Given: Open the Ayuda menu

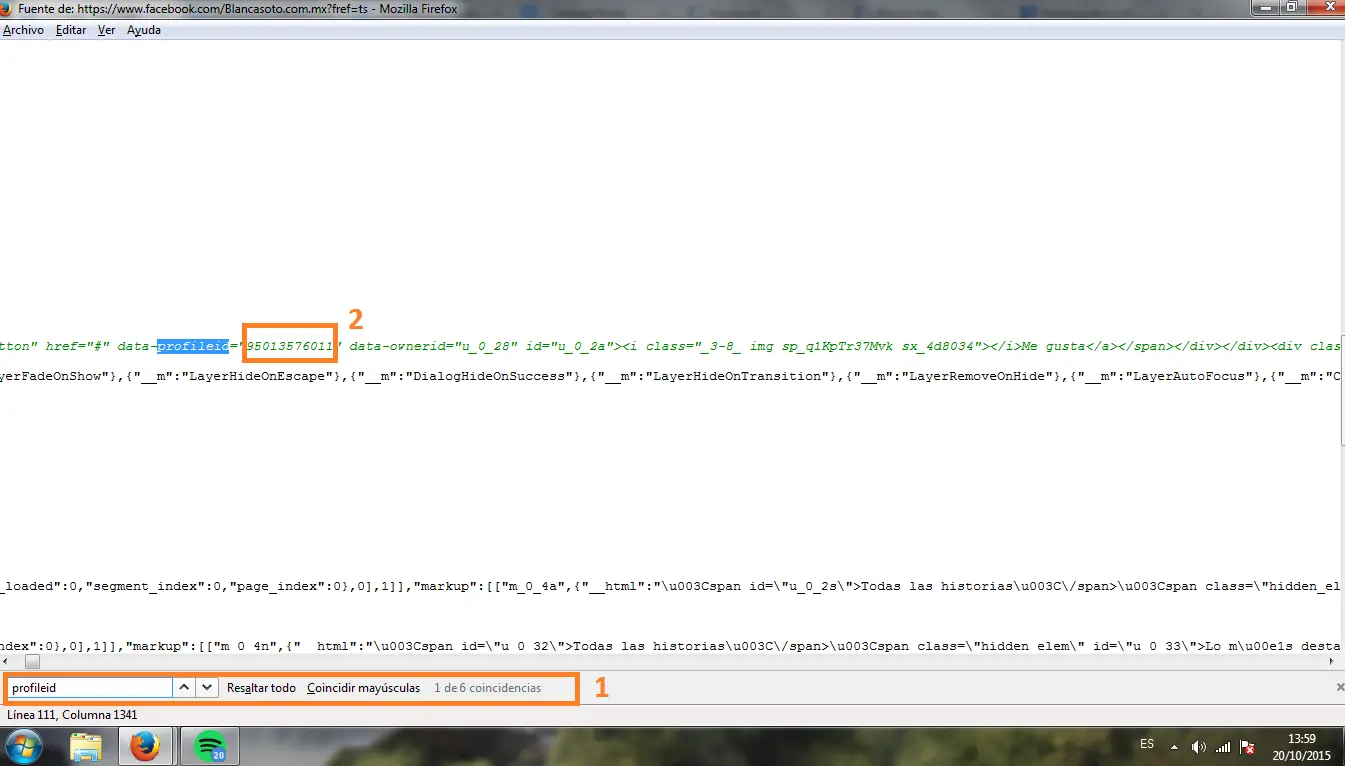Looking at the screenshot, I should (144, 30).
